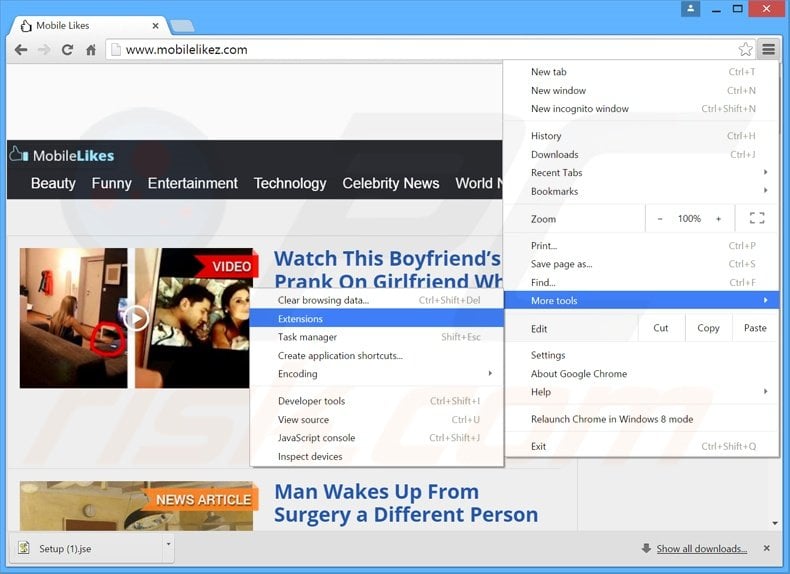Click the Paste button in Edit row
Image resolution: width=790 pixels, height=574 pixels.
[x=755, y=328]
